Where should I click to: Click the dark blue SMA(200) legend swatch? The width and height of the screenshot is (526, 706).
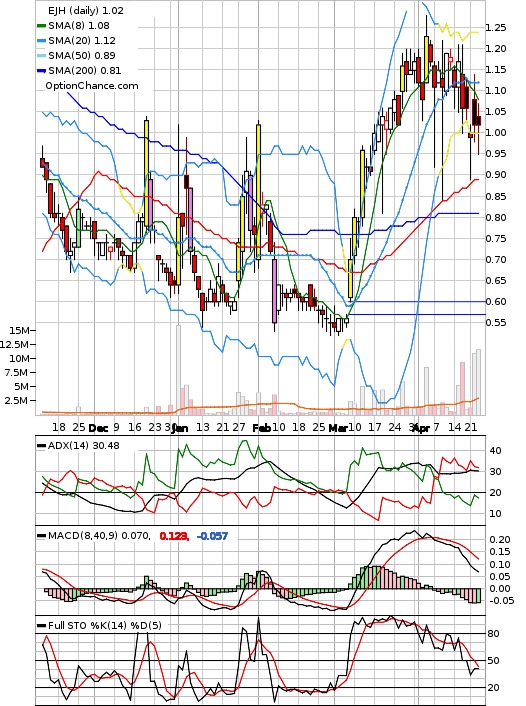[41, 71]
